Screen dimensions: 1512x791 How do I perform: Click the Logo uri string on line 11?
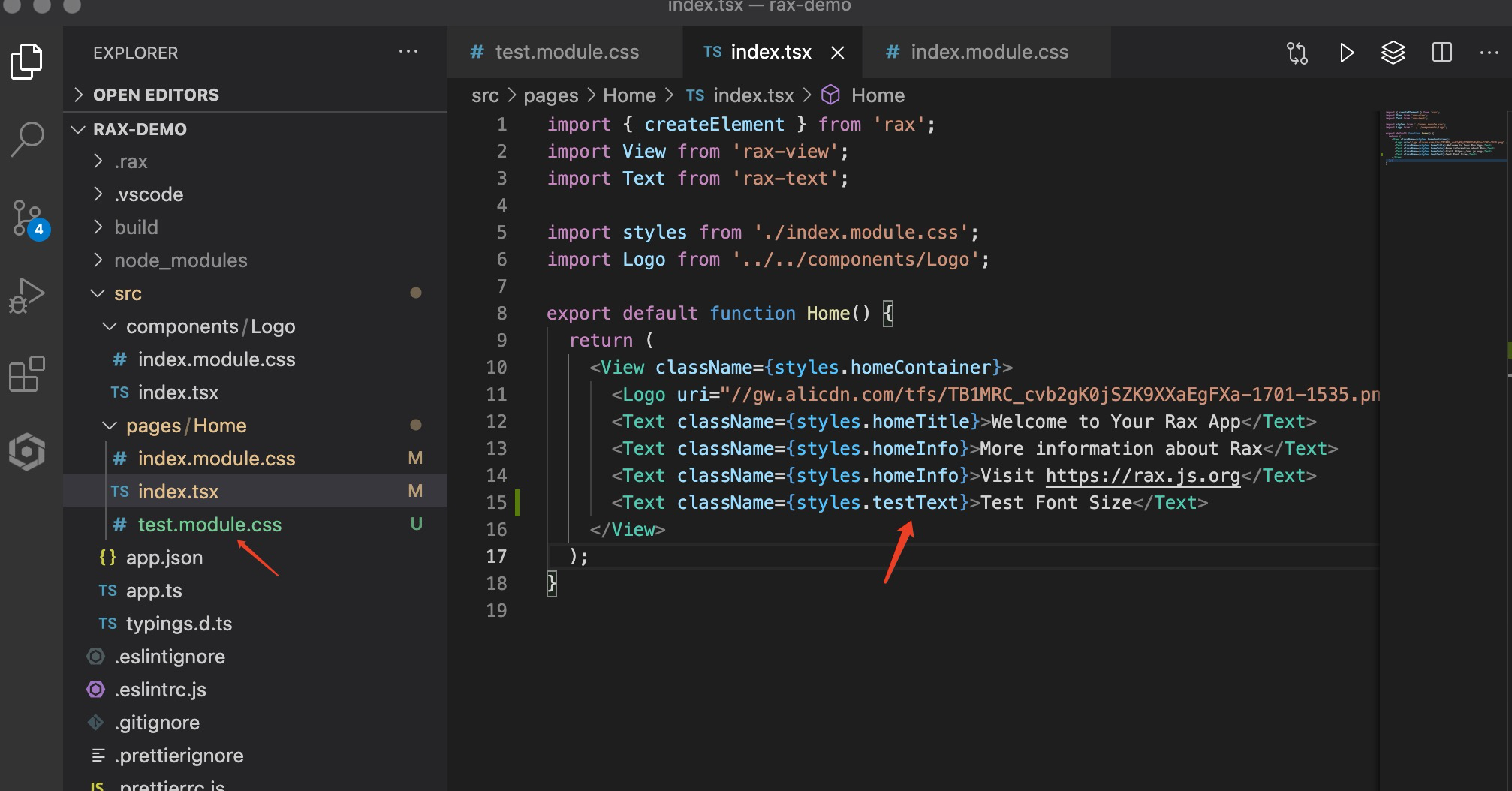[x=1050, y=395]
